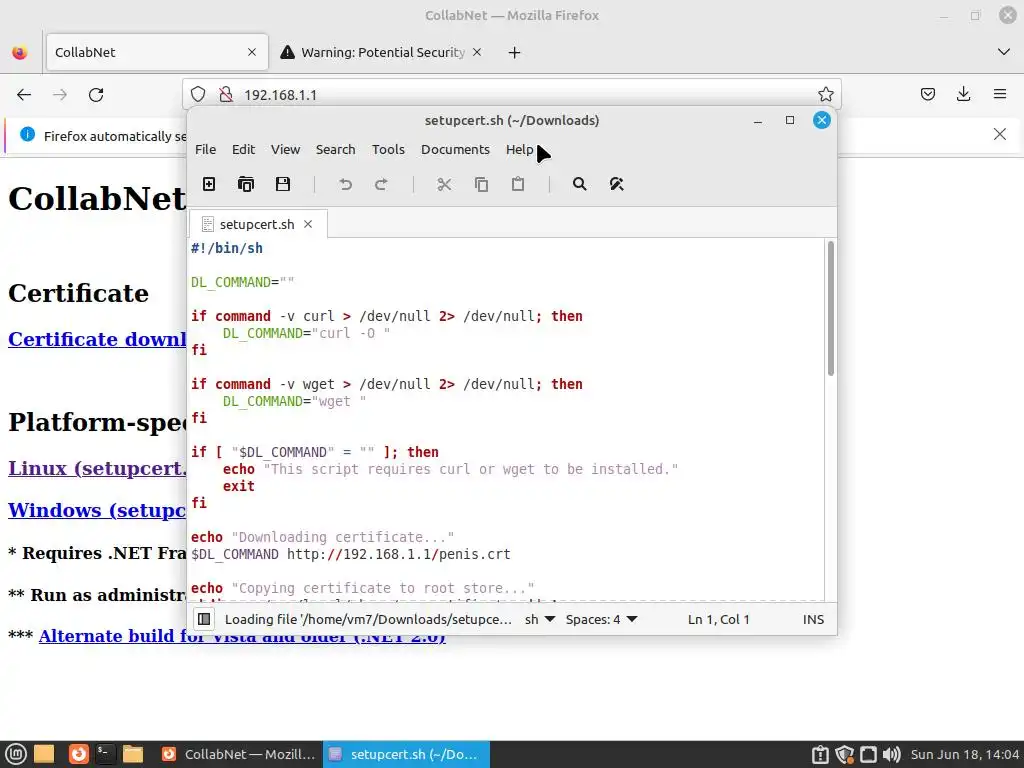Open the volume control tray icon
The image size is (1024, 768).
coord(891,754)
